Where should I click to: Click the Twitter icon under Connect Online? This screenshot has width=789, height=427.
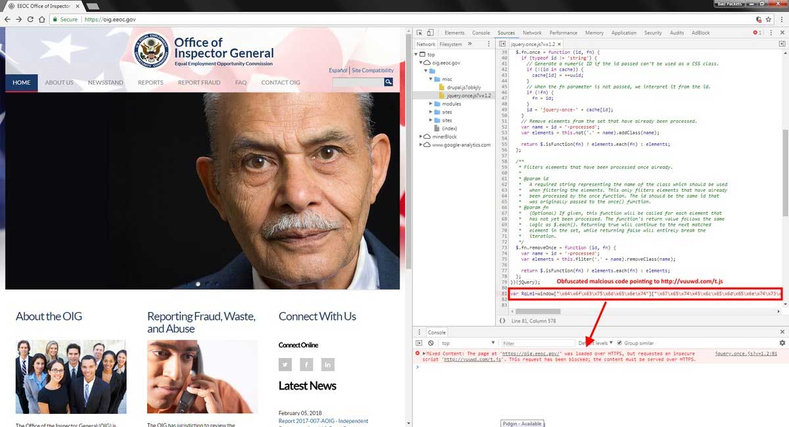(x=285, y=364)
